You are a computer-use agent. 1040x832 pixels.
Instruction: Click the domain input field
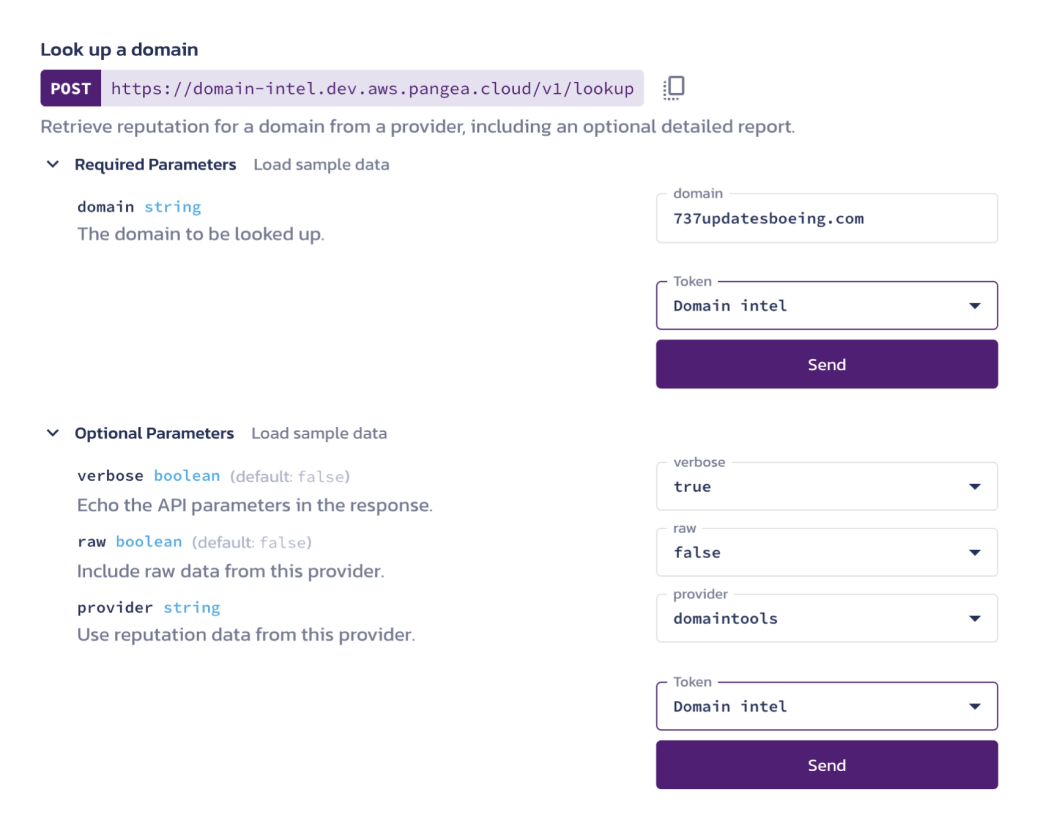pyautogui.click(x=826, y=218)
